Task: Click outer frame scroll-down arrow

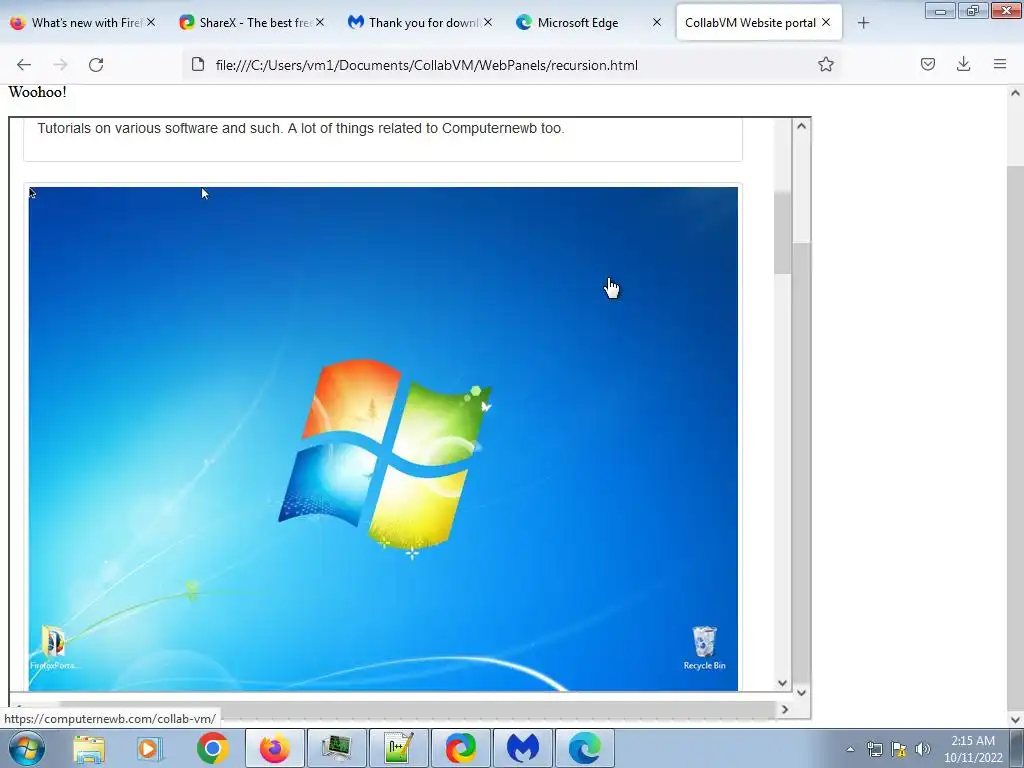Action: pyautogui.click(x=801, y=692)
